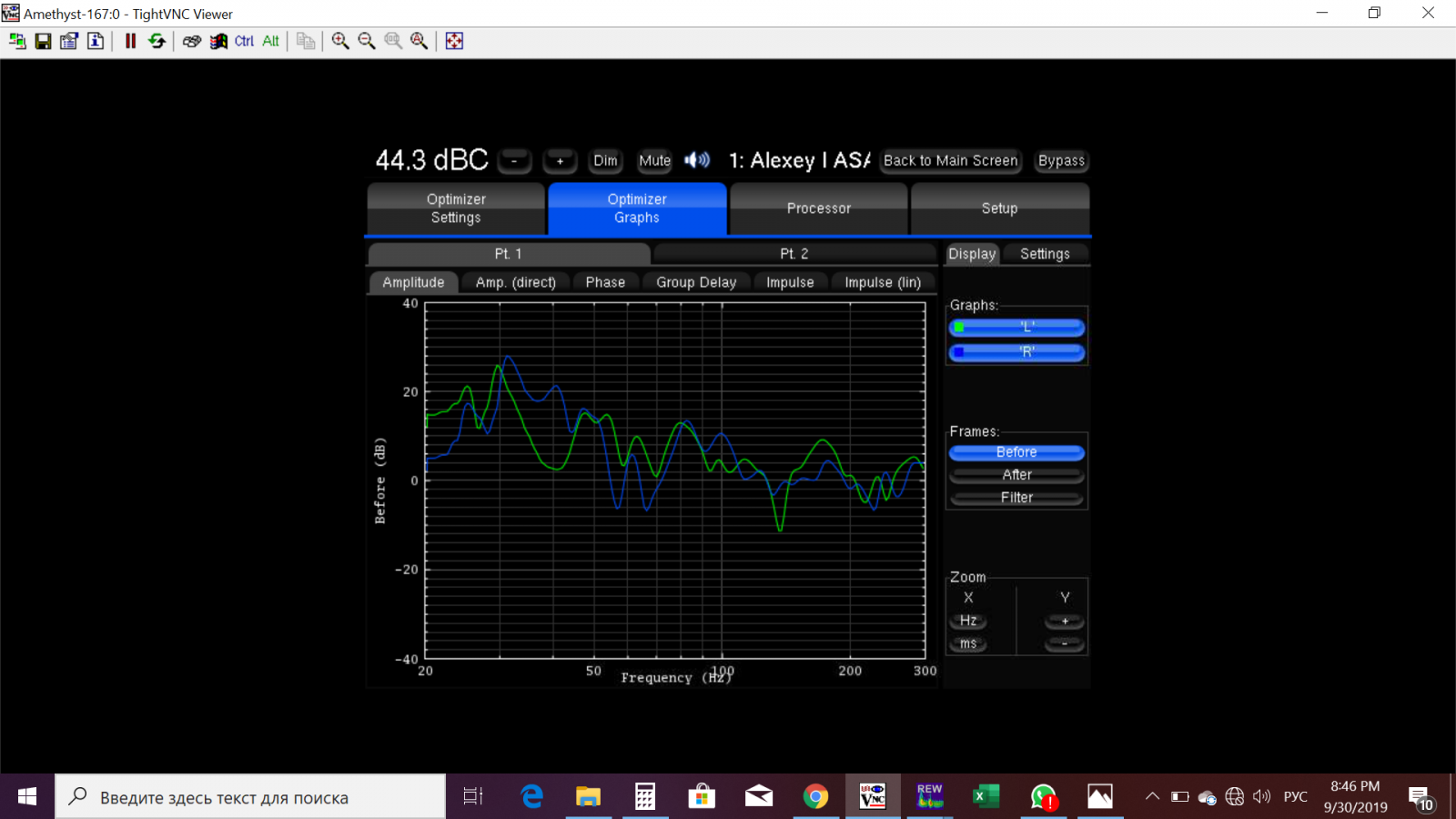Switch VNC viewer to full screen
This screenshot has width=1456, height=819.
454,41
